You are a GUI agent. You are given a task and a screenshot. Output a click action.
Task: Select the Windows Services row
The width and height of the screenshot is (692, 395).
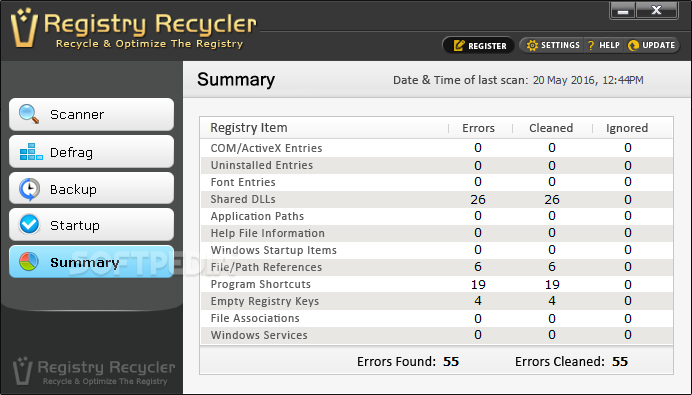(436, 335)
